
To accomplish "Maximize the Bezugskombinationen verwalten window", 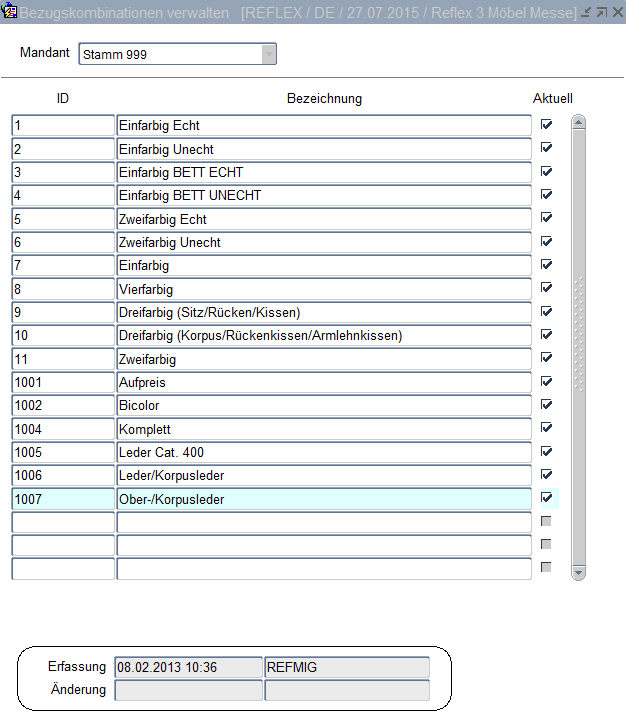I will coord(601,12).
